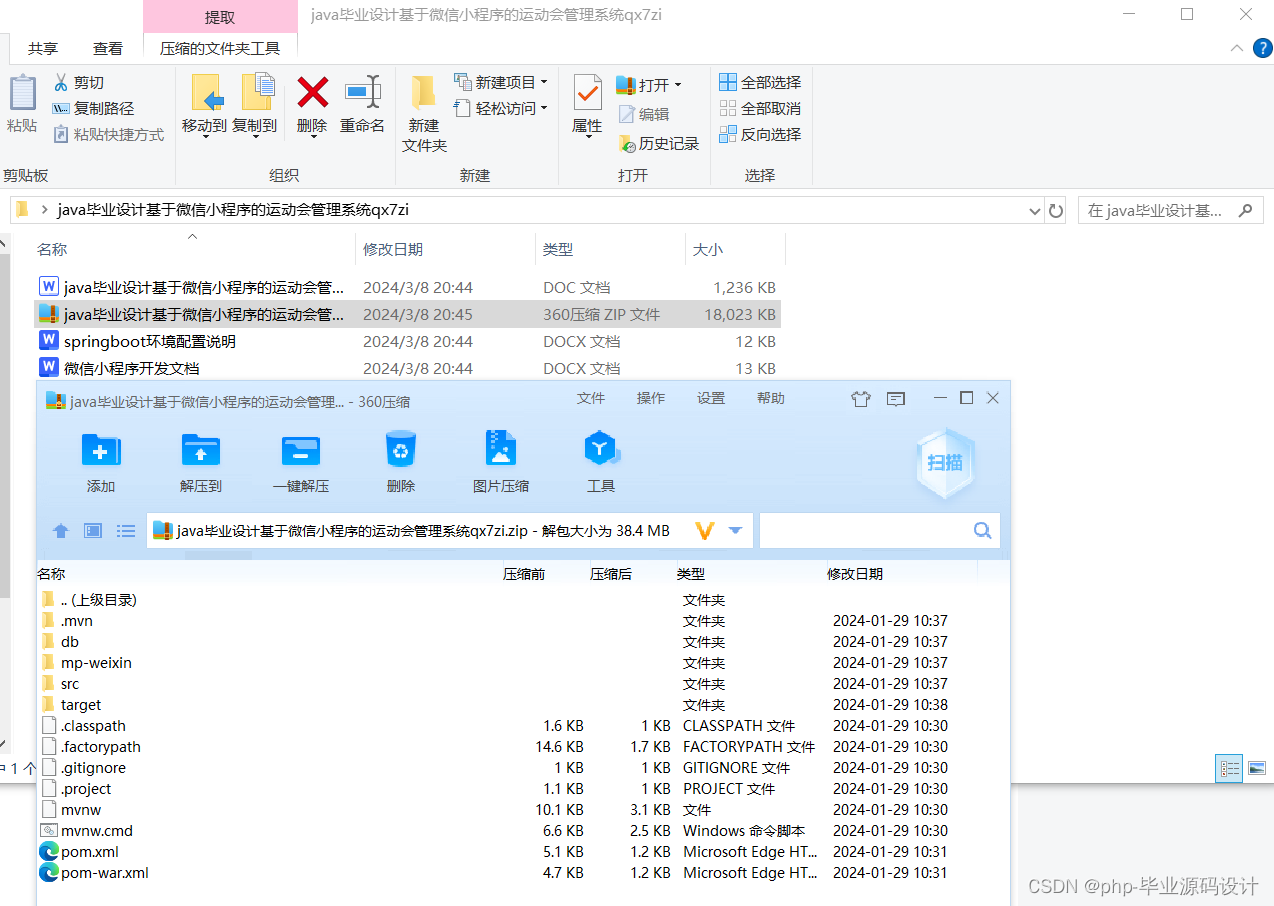Click the Explorer refresh button
Viewport: 1274px width, 906px height.
click(1056, 211)
